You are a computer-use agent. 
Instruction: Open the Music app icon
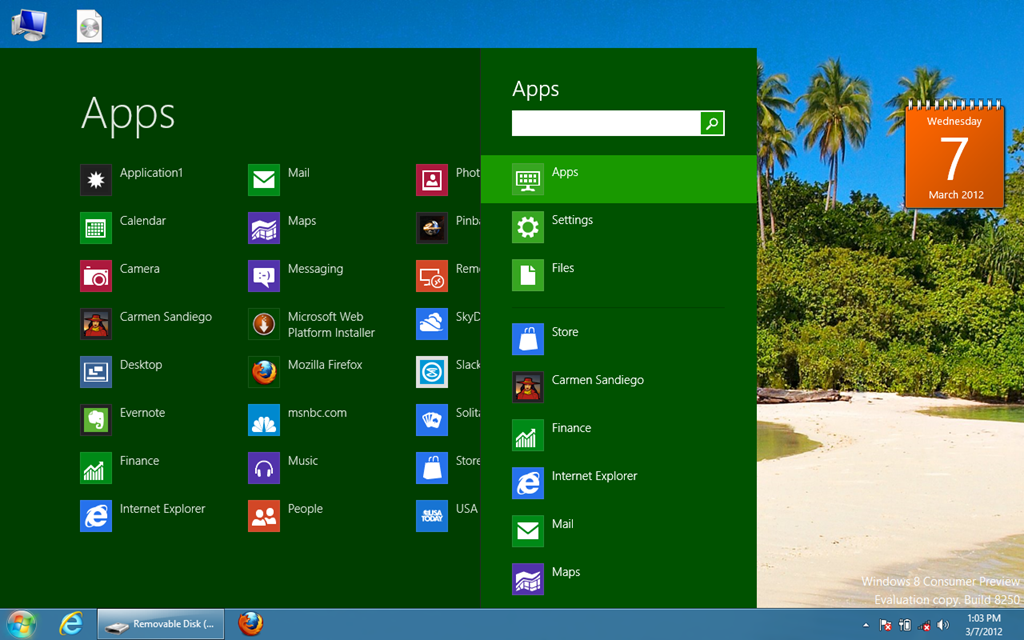point(264,468)
